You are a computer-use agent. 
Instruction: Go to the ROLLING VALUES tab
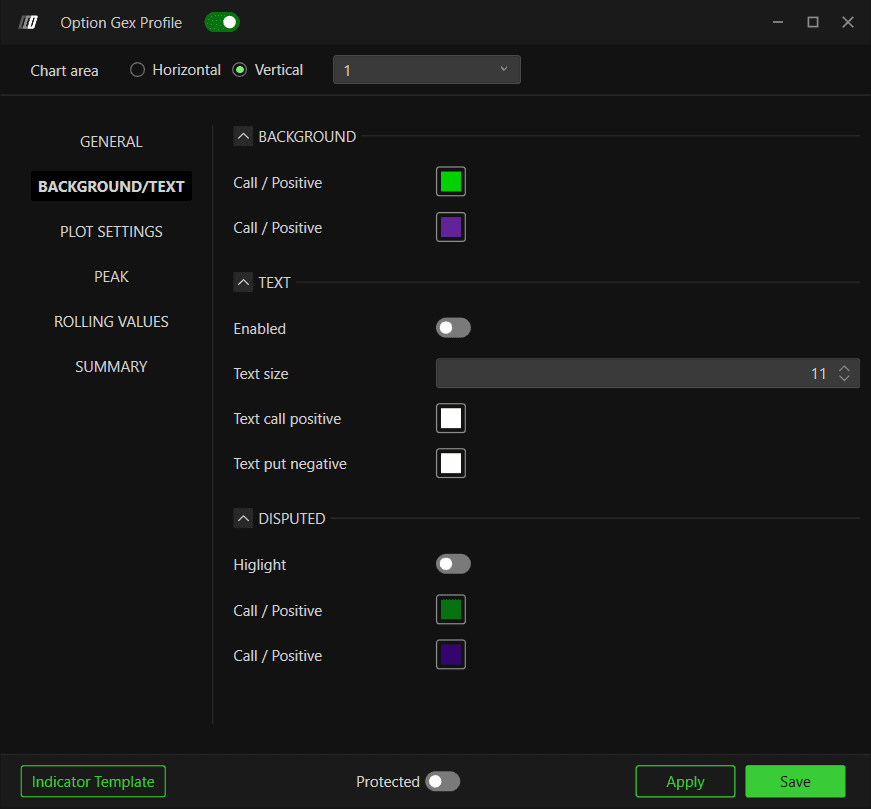click(111, 322)
